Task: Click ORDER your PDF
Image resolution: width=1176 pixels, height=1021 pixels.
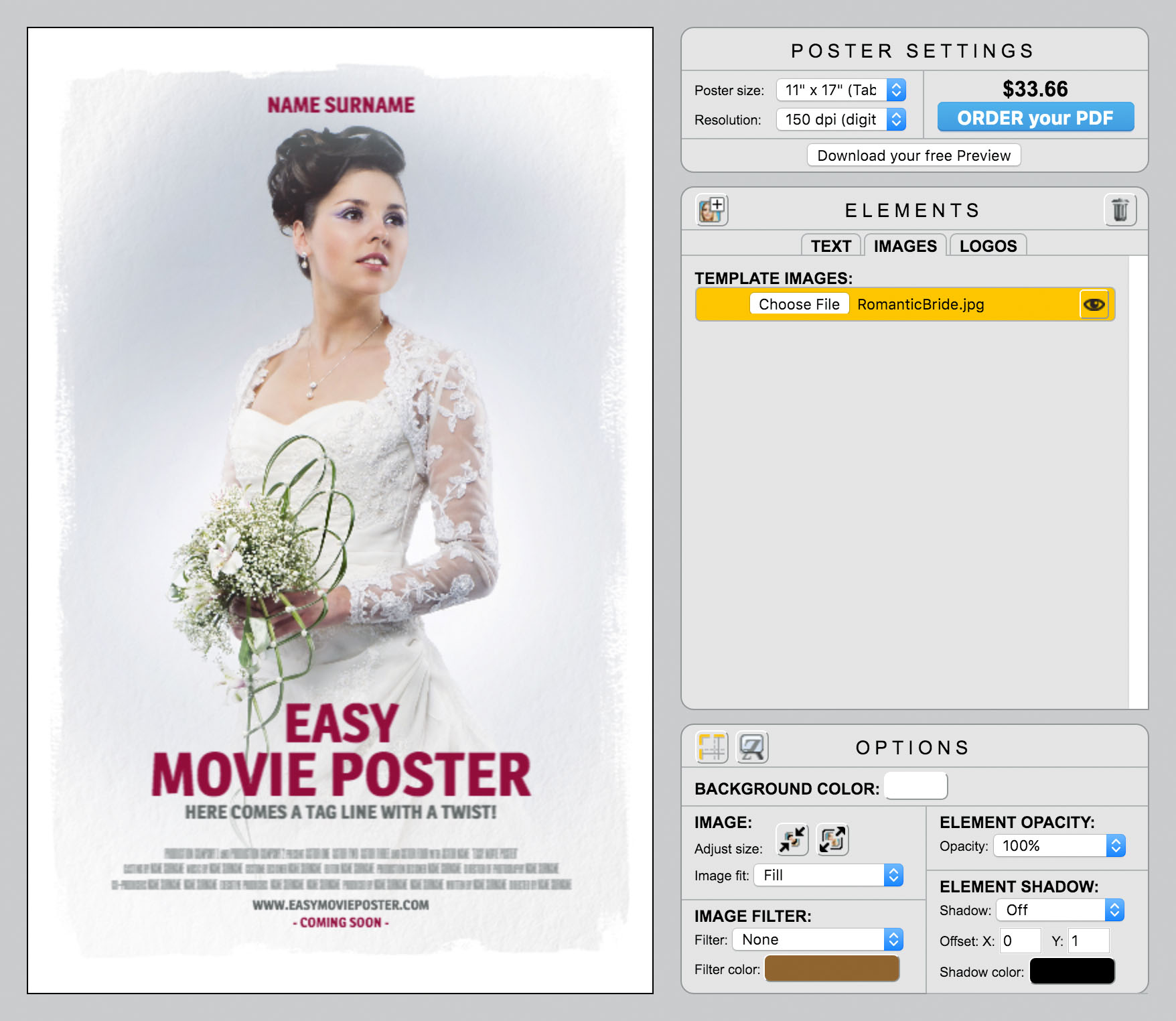Action: [1035, 117]
